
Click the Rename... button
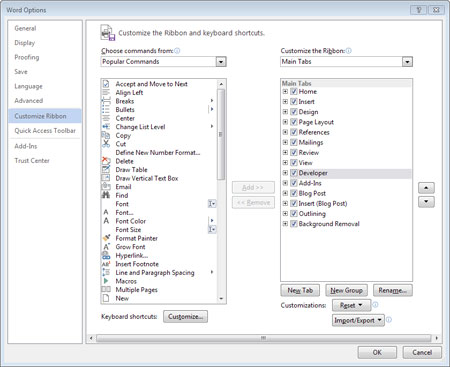pyautogui.click(x=393, y=290)
